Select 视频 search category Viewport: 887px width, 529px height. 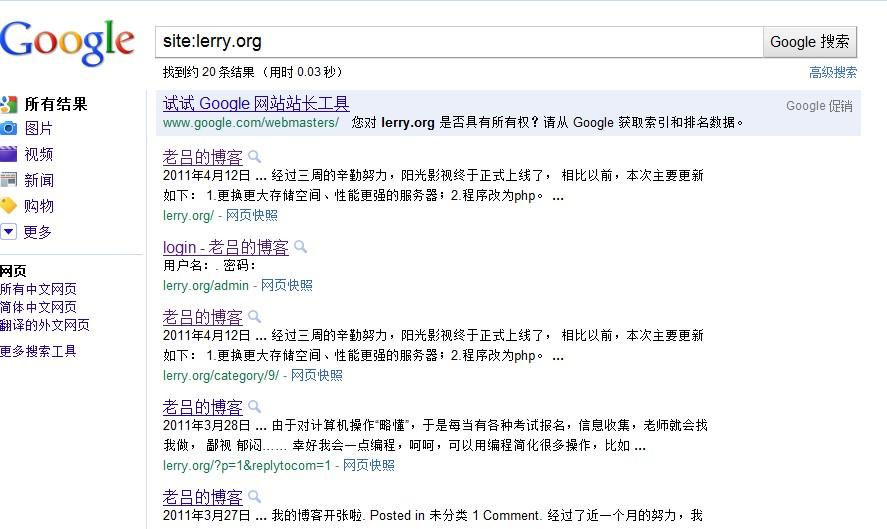click(x=38, y=154)
